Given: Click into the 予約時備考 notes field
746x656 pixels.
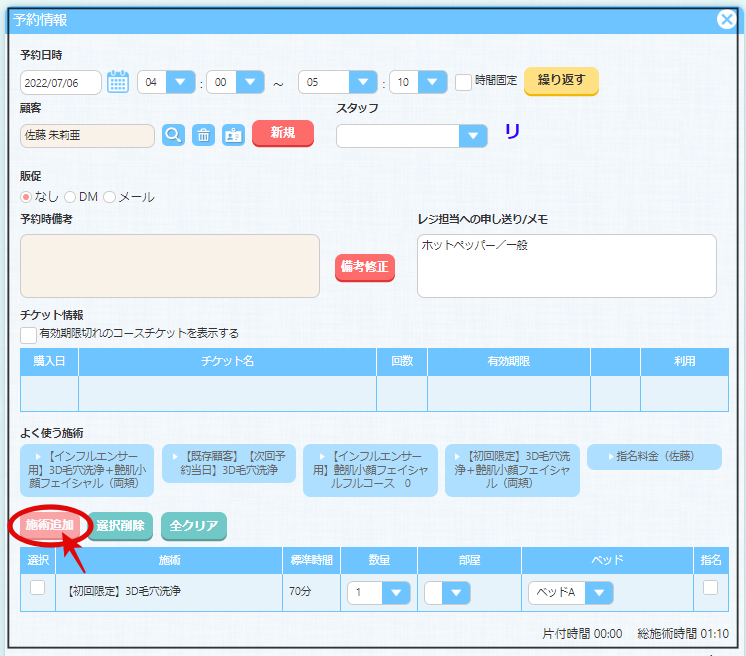Looking at the screenshot, I should click(x=170, y=266).
